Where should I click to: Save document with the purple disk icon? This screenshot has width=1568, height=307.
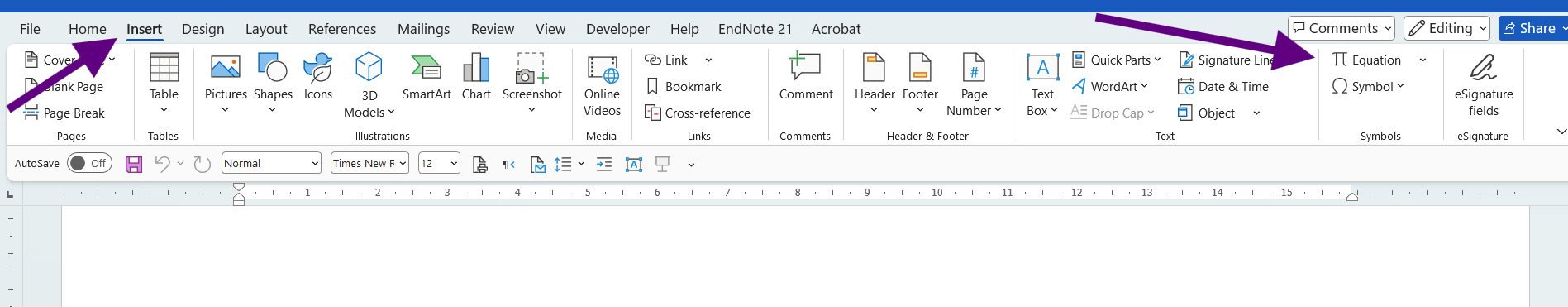point(134,164)
